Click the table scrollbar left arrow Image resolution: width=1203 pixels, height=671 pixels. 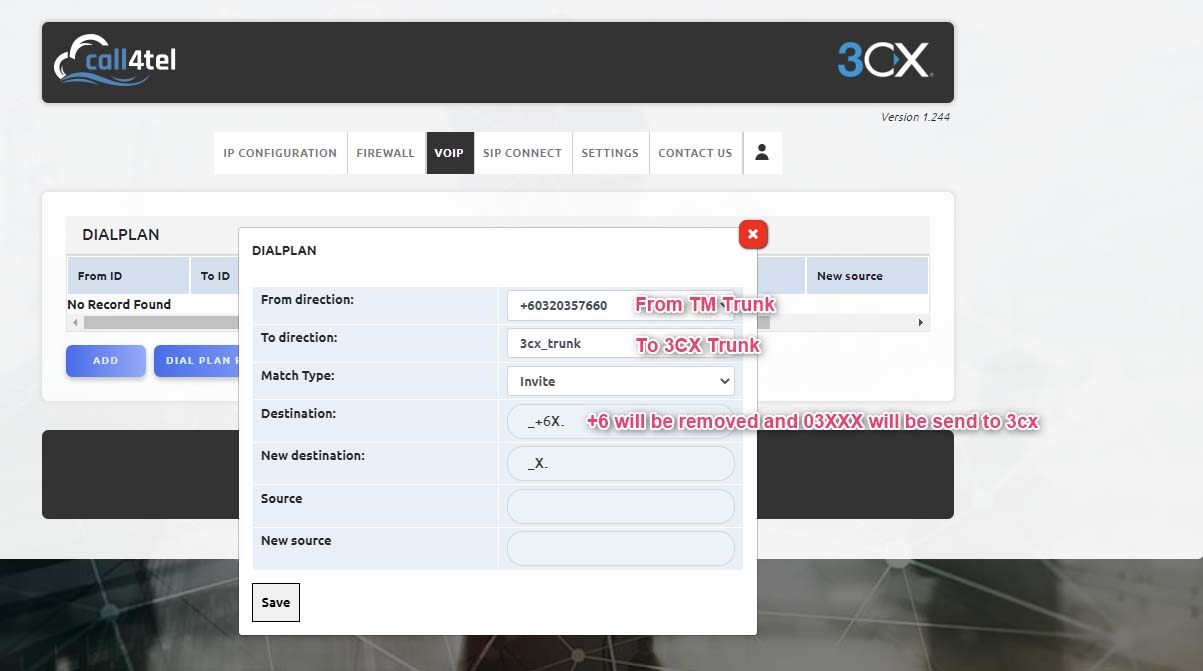point(74,323)
